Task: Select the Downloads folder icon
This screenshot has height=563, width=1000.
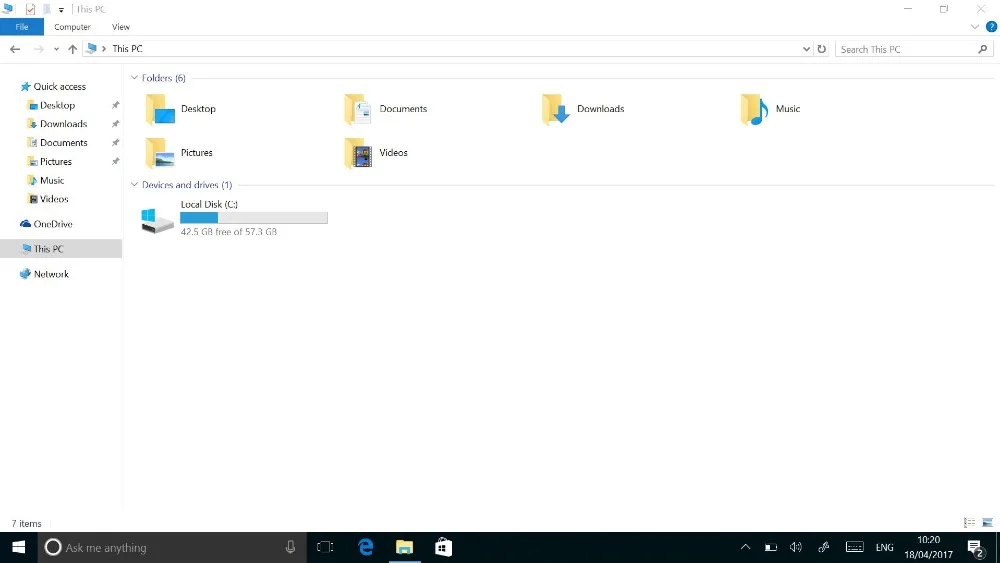Action: click(x=555, y=109)
